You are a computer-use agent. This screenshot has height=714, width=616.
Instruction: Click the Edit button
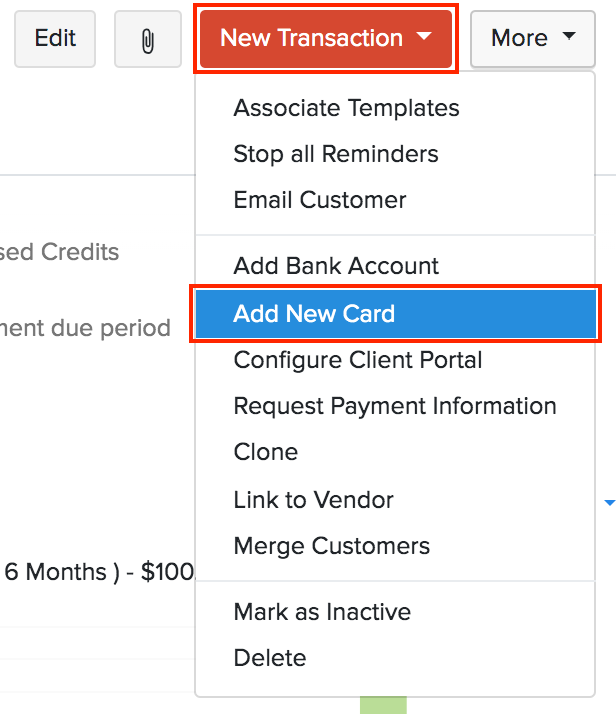click(55, 39)
